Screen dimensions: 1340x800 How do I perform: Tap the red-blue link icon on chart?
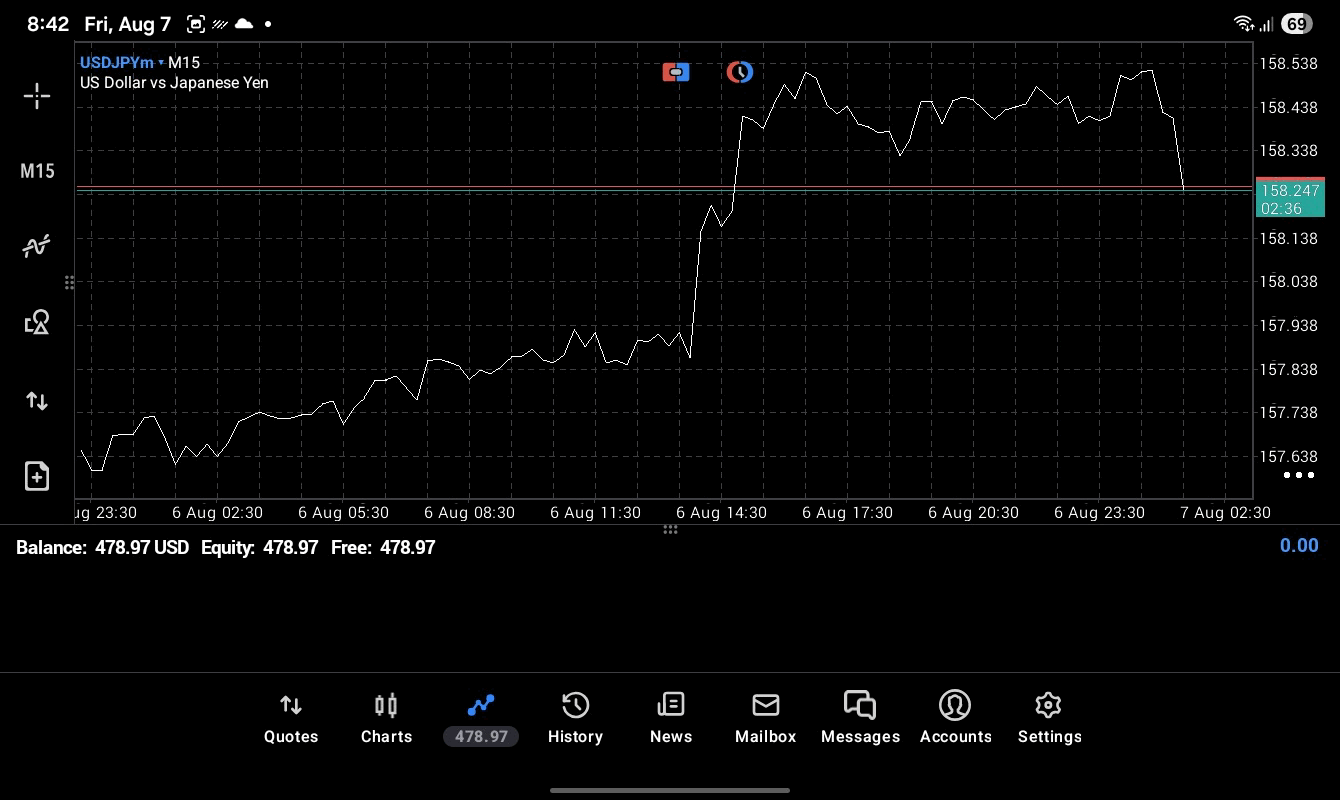click(676, 72)
